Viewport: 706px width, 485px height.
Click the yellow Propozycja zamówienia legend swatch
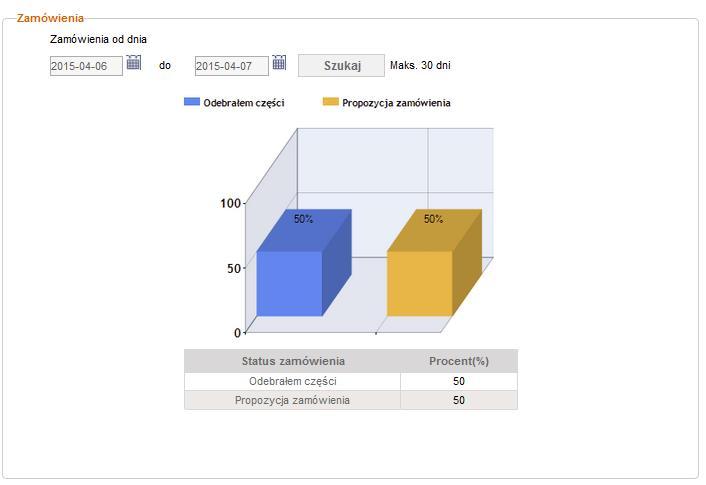(x=330, y=102)
